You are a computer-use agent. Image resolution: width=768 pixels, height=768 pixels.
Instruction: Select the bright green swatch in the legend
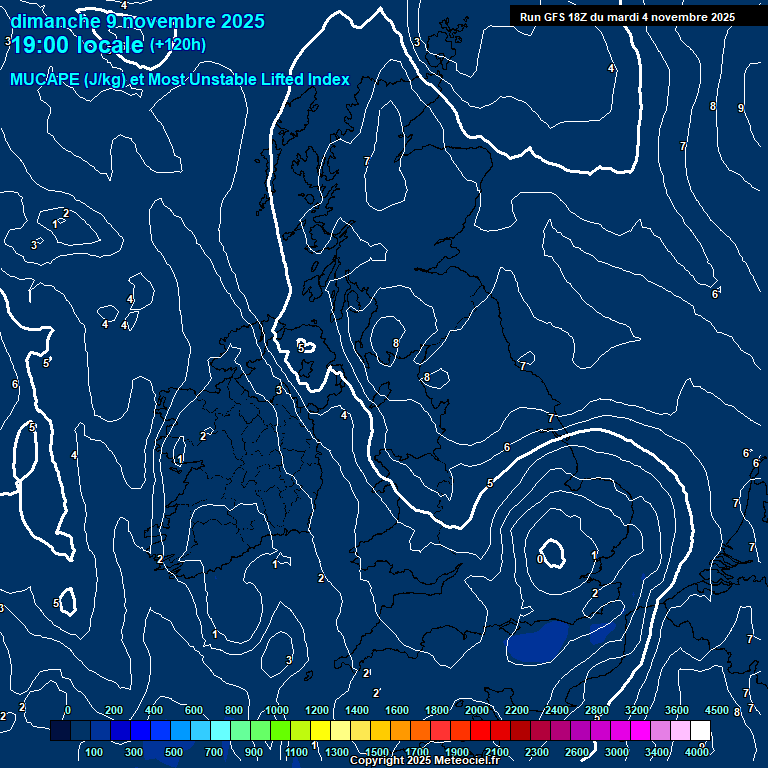pyautogui.click(x=280, y=731)
